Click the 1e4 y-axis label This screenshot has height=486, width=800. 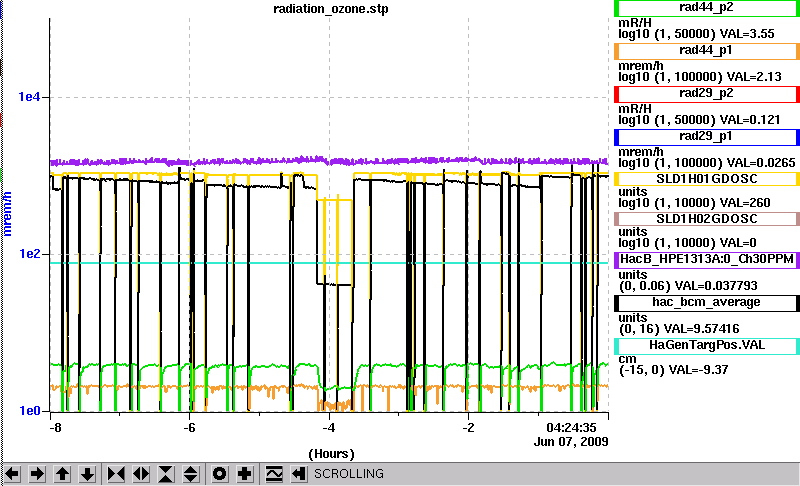(29, 97)
